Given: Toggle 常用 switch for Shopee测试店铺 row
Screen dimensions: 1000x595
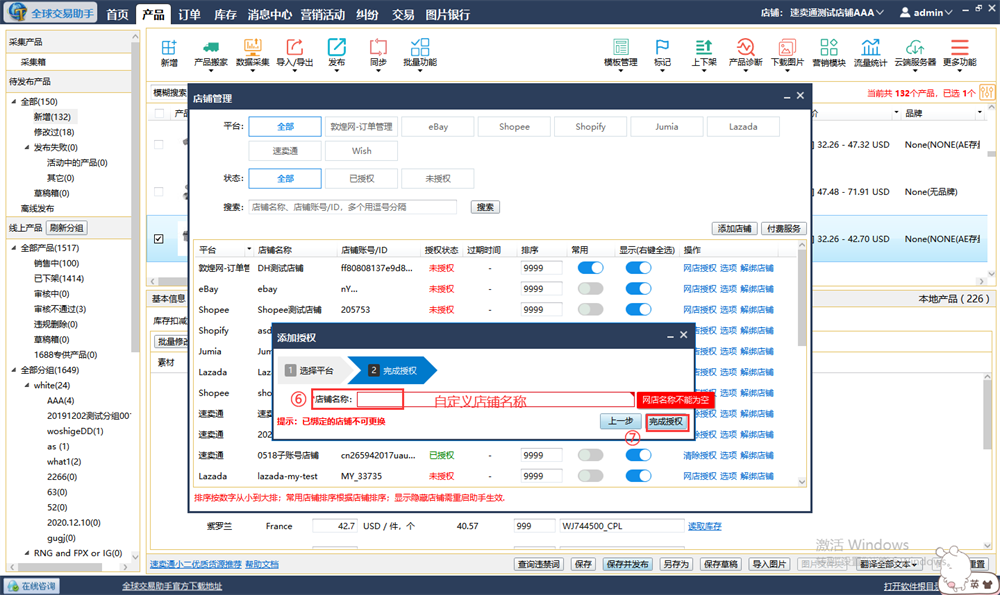Looking at the screenshot, I should (590, 309).
